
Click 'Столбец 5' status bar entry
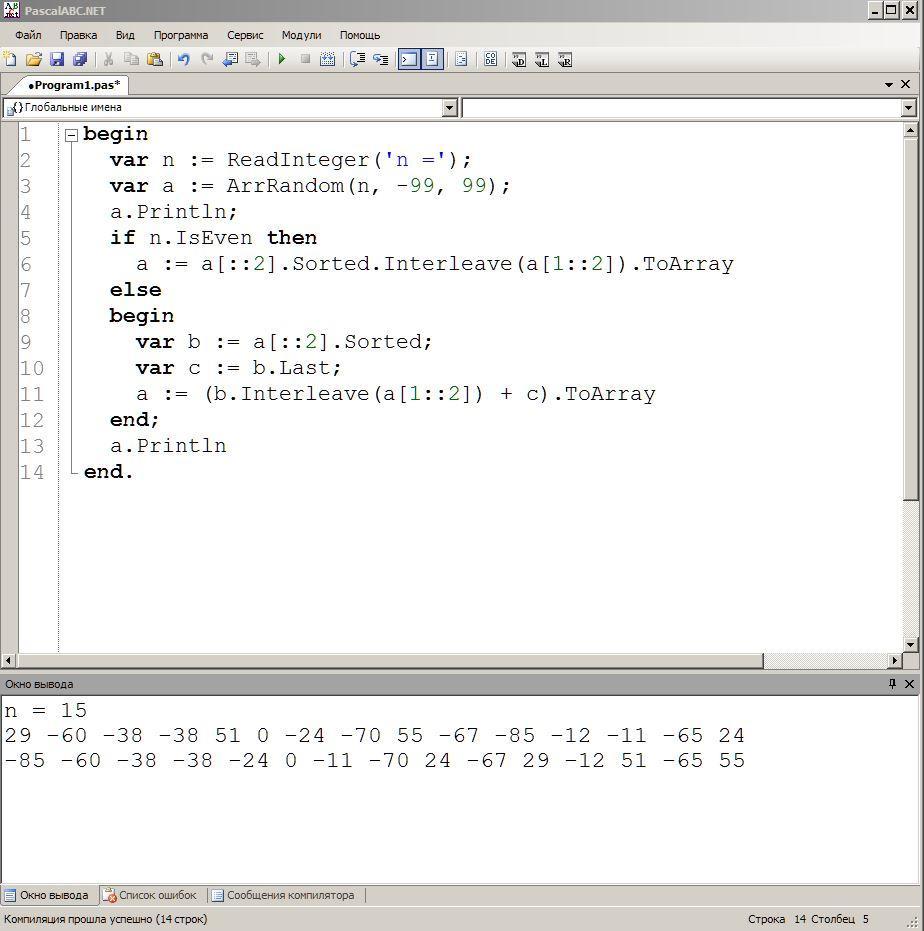point(840,919)
